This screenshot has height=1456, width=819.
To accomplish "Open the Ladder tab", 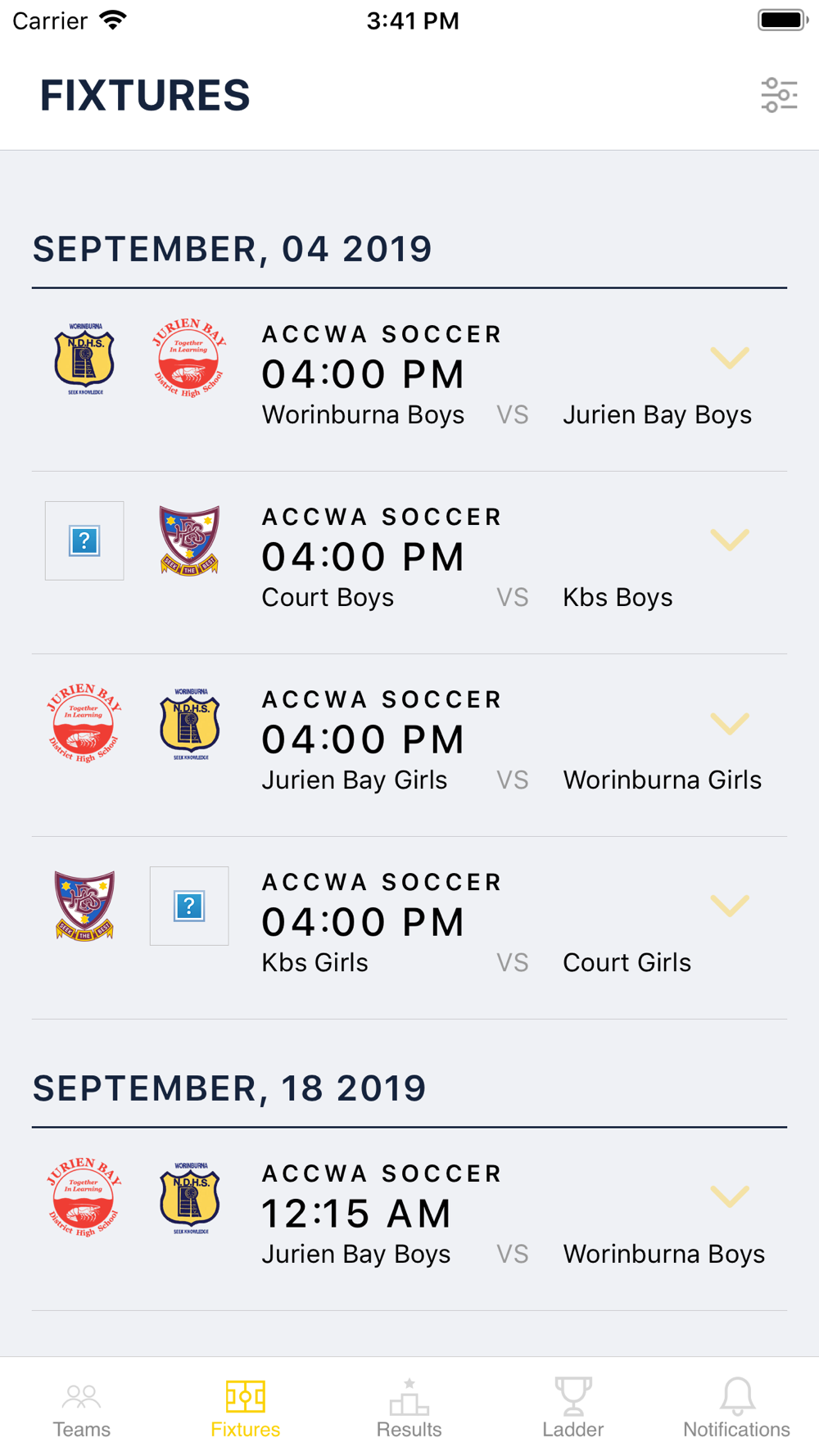I will (x=573, y=1409).
